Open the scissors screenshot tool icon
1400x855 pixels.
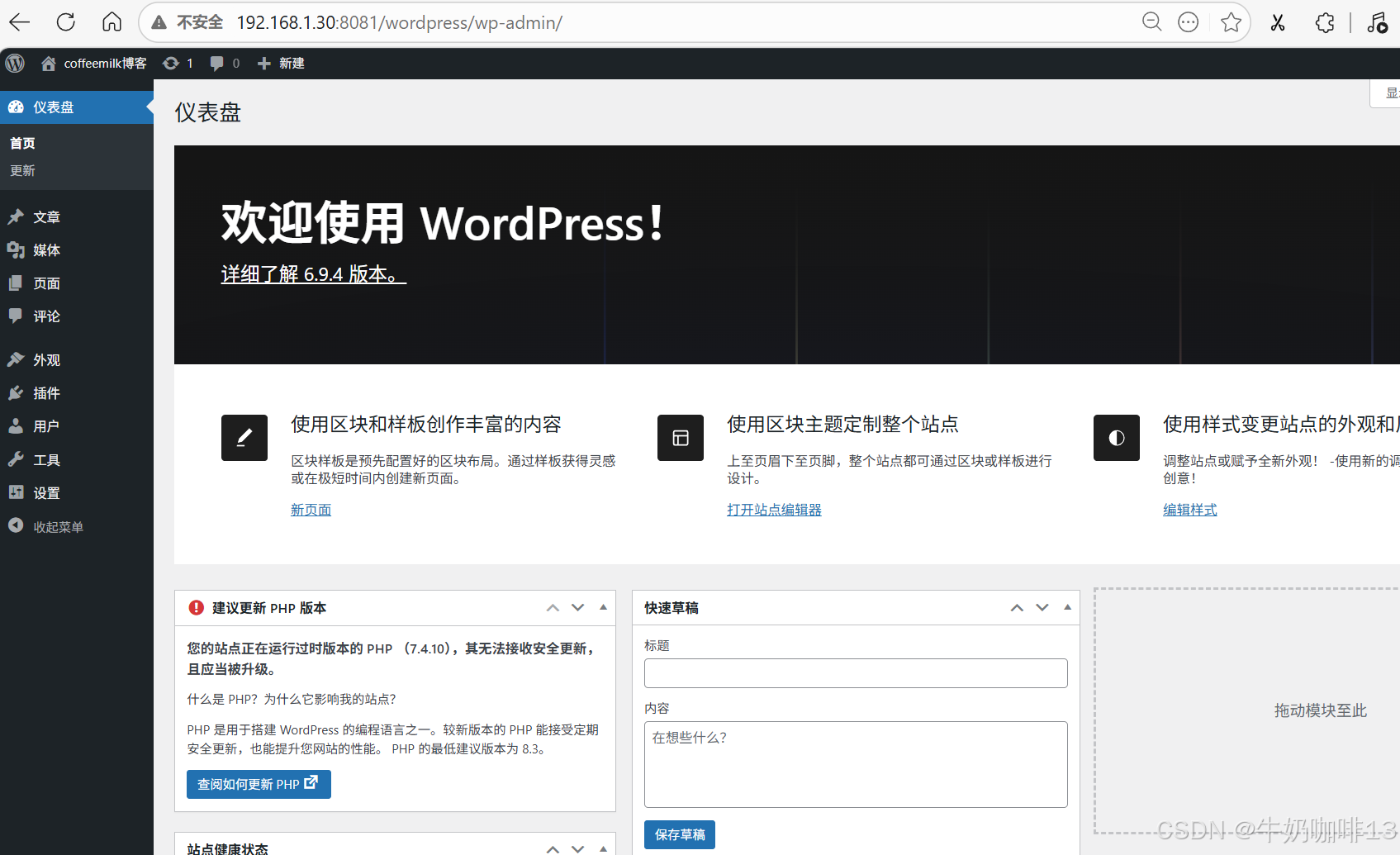(1278, 22)
